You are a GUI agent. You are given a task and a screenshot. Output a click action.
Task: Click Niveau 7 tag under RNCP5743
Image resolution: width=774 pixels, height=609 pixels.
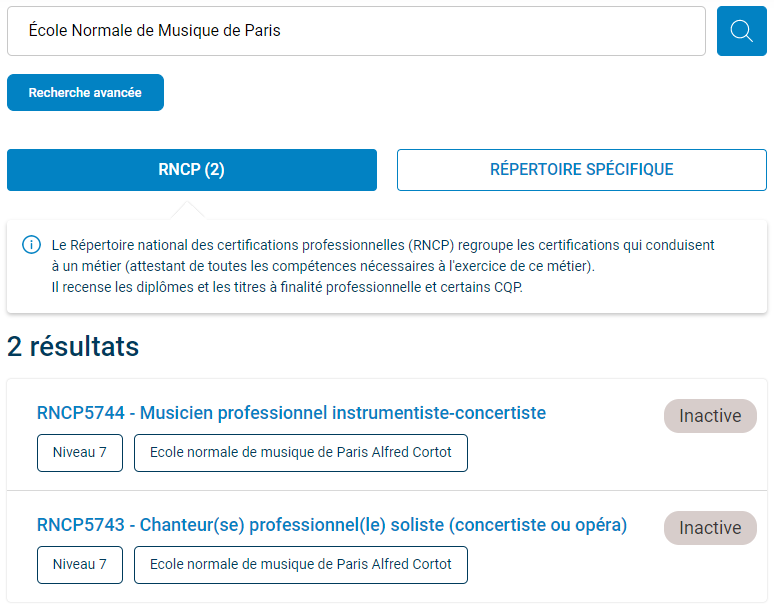(x=80, y=565)
